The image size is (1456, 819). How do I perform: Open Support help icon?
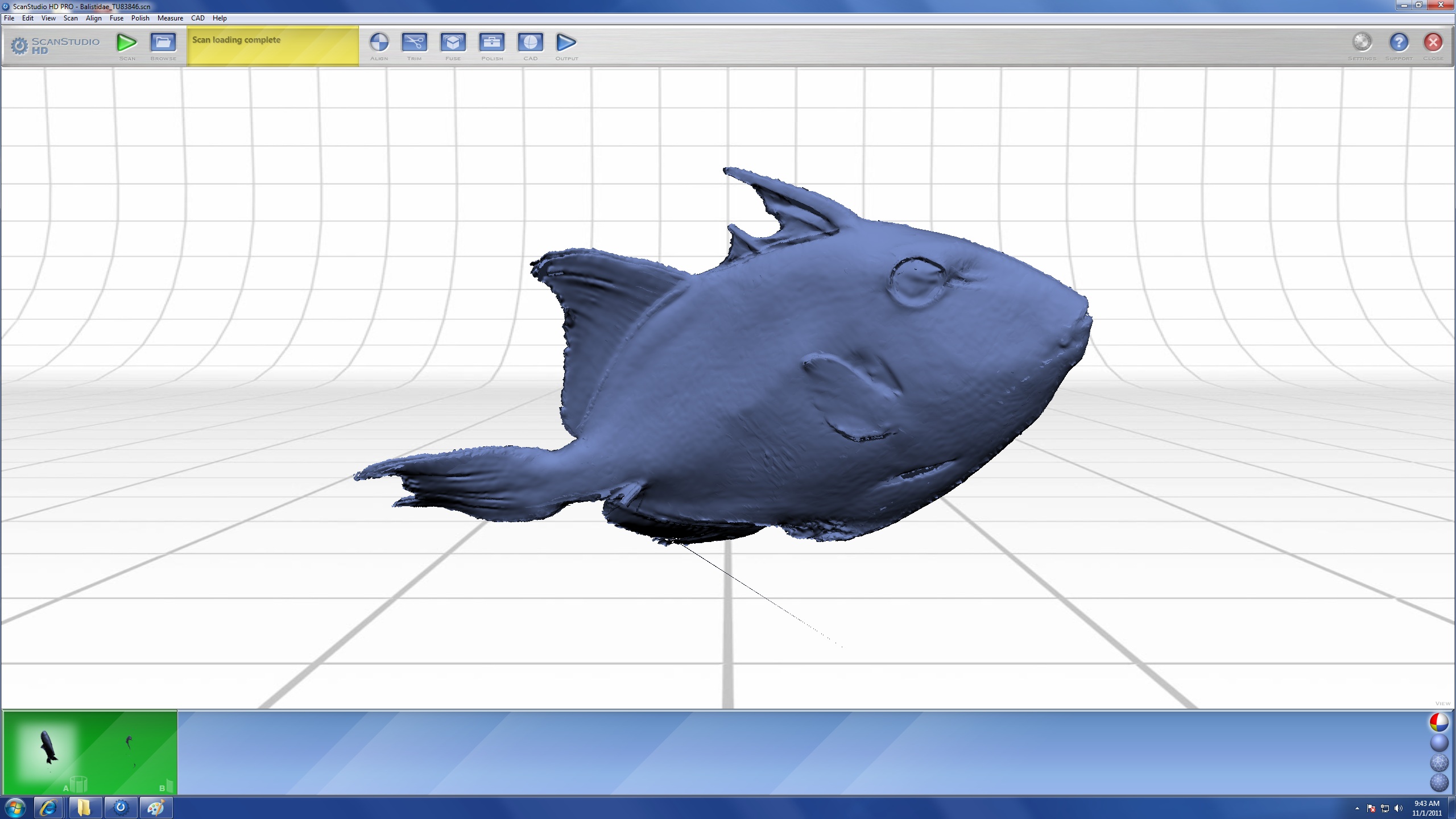pyautogui.click(x=1399, y=43)
